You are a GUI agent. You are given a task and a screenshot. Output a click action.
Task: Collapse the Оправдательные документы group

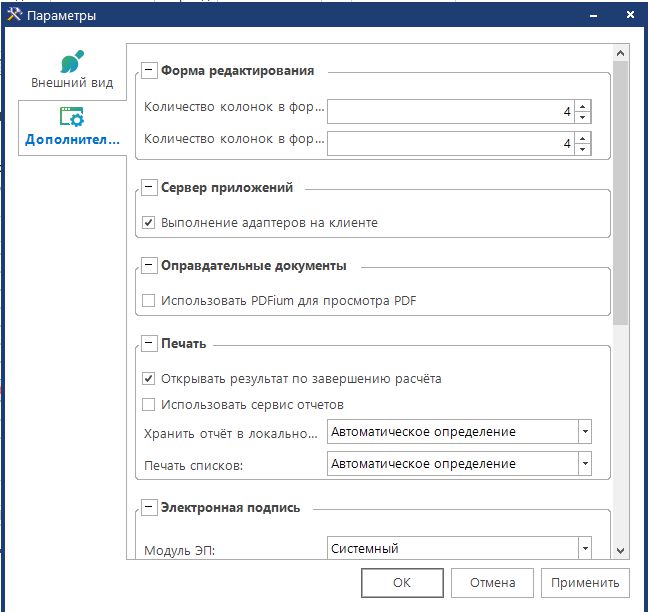point(149,266)
